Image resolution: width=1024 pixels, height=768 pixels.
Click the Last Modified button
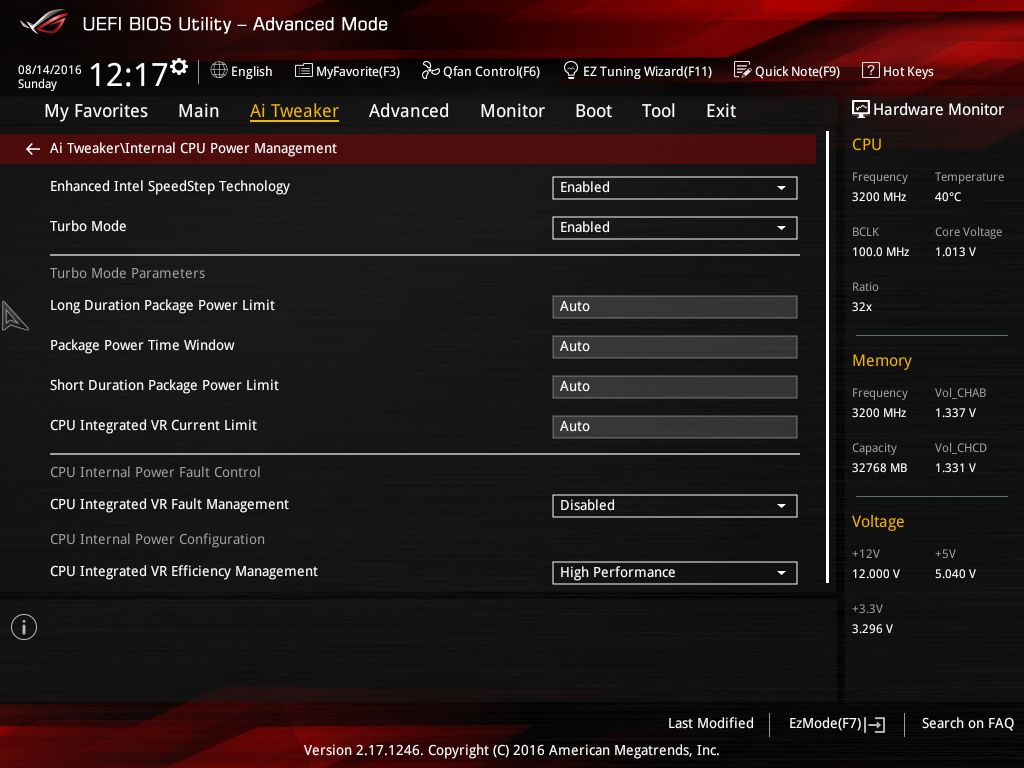pos(710,723)
